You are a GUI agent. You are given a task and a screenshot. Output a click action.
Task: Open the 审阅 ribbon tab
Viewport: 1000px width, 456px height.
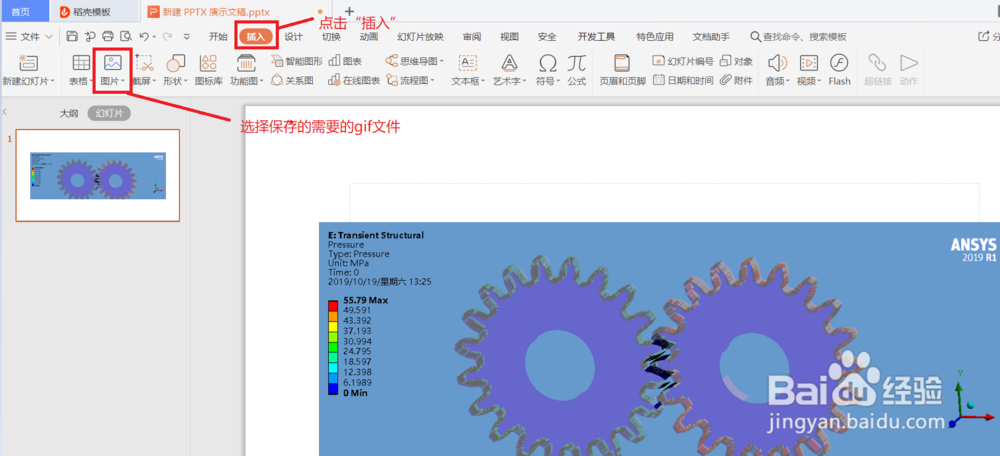click(472, 36)
